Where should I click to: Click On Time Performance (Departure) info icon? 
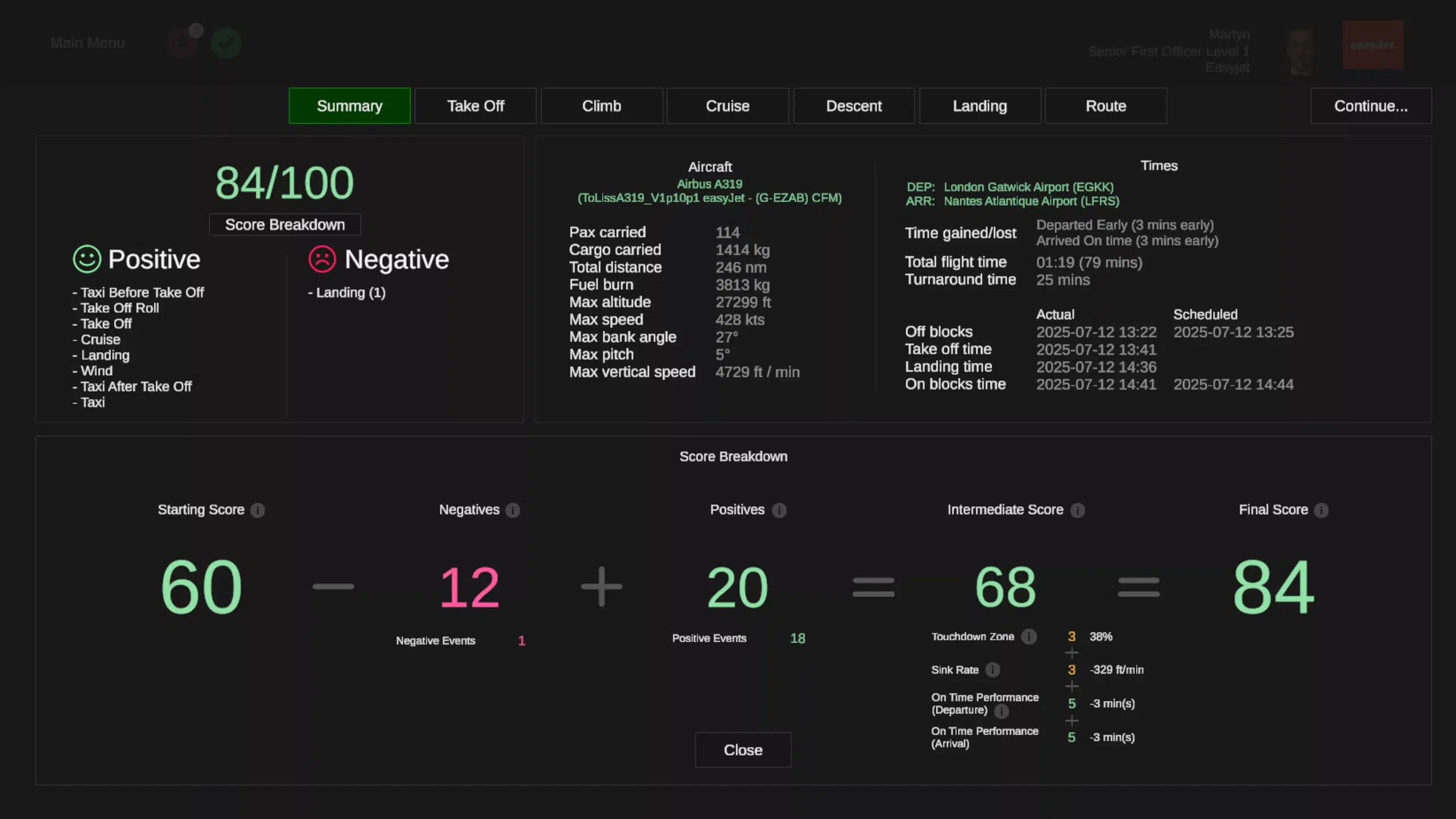tap(1002, 711)
